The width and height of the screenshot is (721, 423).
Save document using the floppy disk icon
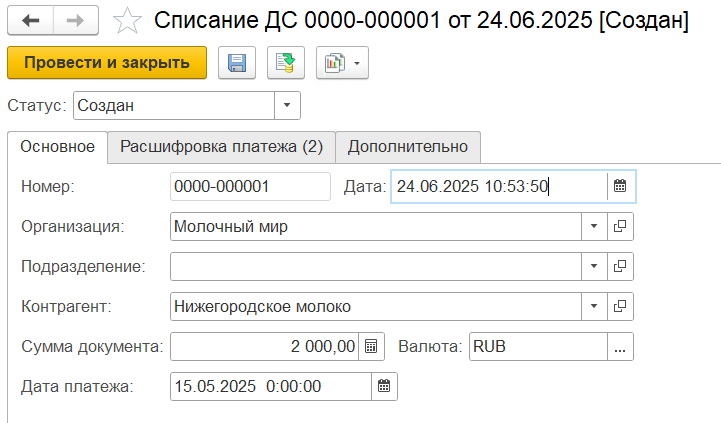click(237, 63)
